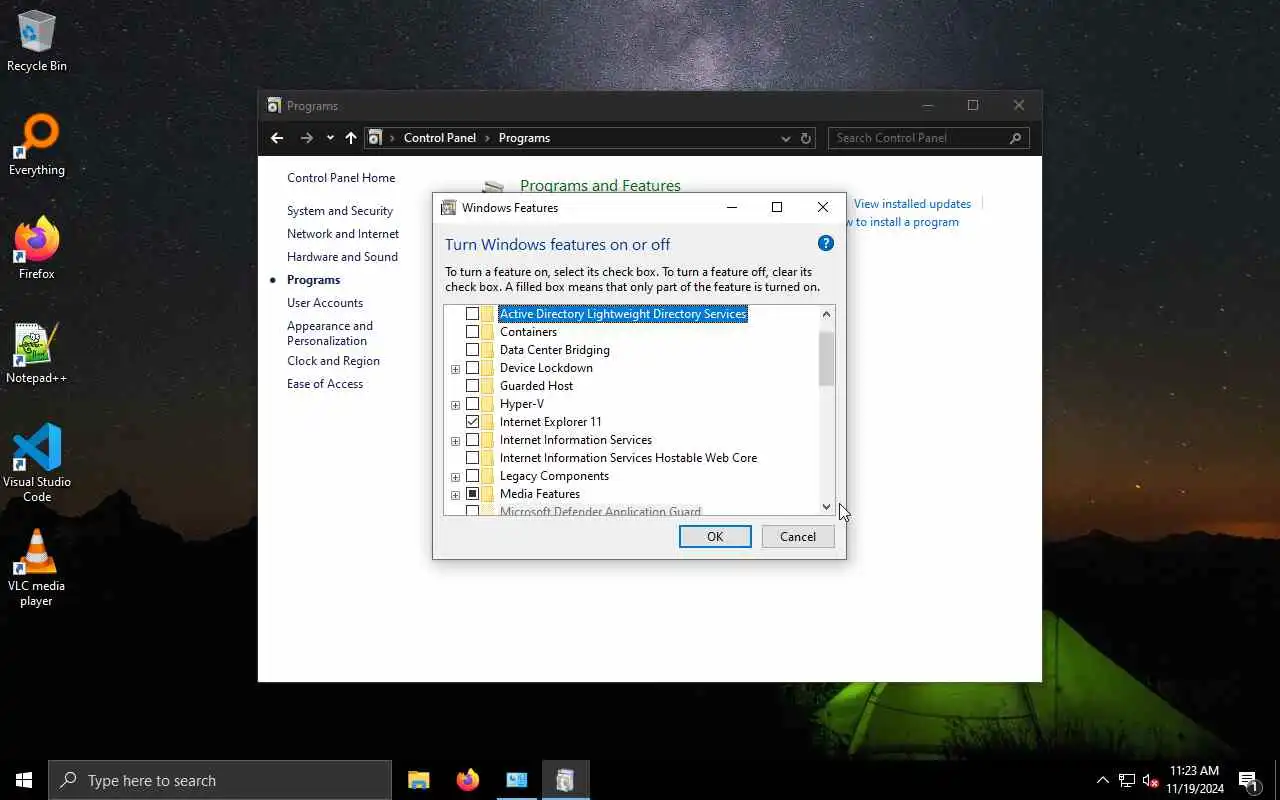
Task: Switch to the Windows Features taskbar icon
Action: (565, 780)
